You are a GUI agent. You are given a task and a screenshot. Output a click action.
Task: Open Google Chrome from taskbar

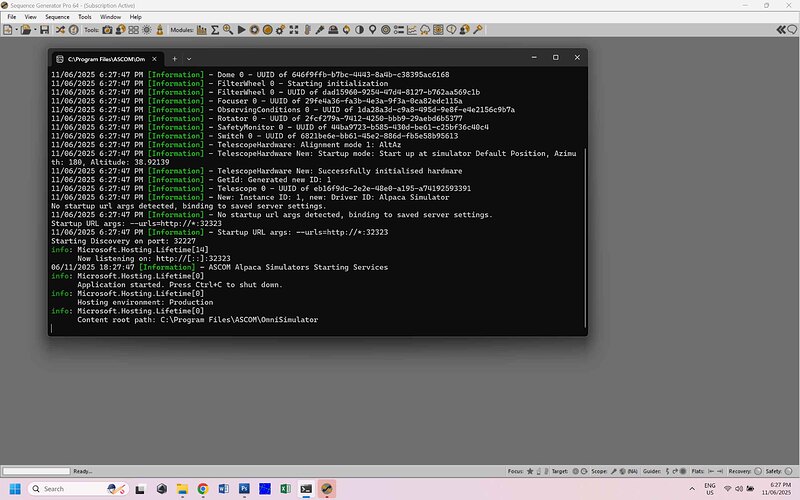coord(203,489)
